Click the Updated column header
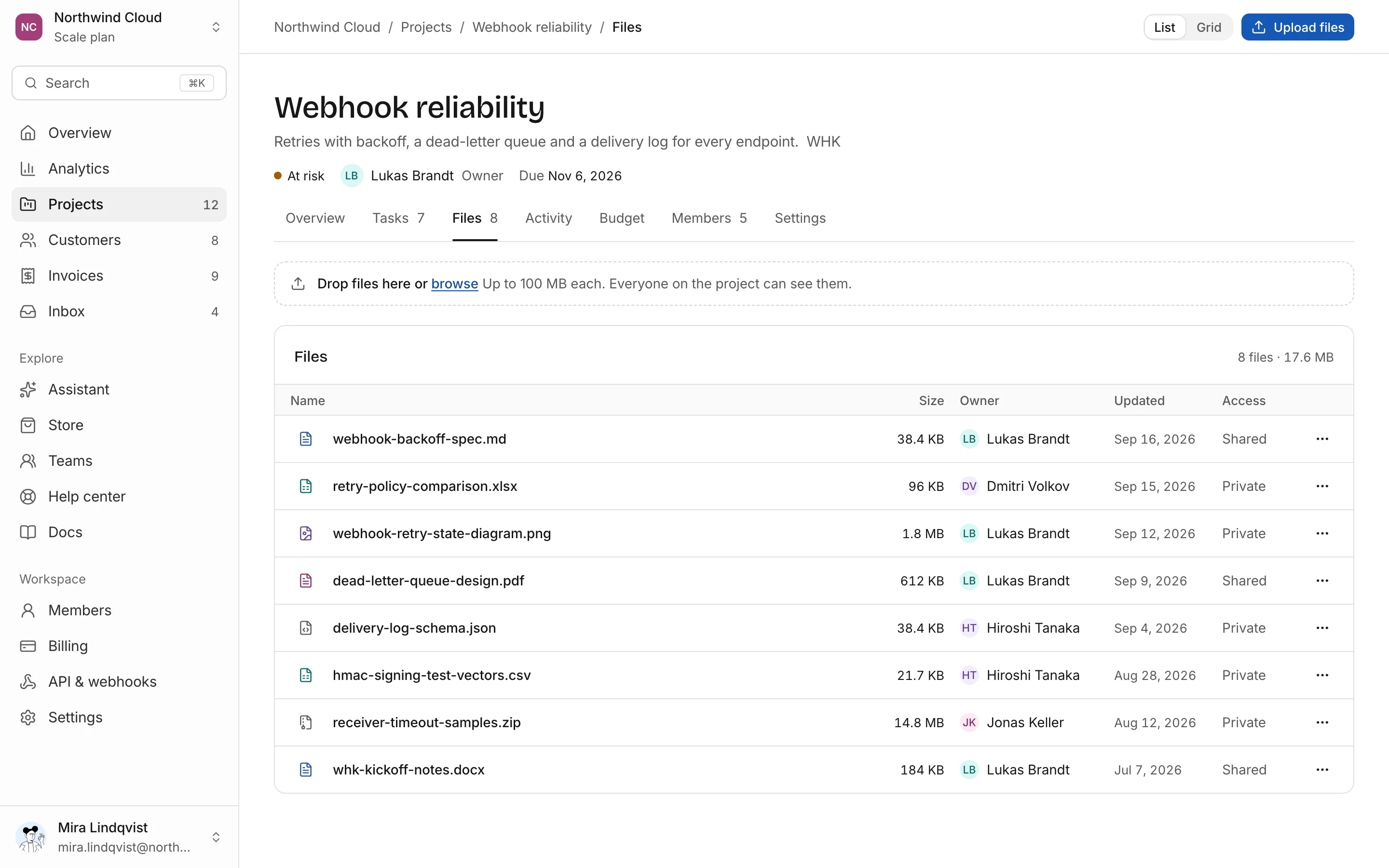The height and width of the screenshot is (868, 1389). [x=1139, y=401]
